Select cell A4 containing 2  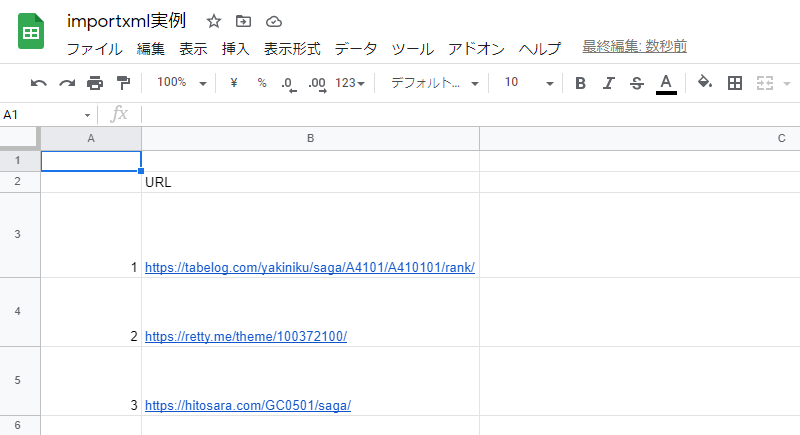click(x=91, y=312)
